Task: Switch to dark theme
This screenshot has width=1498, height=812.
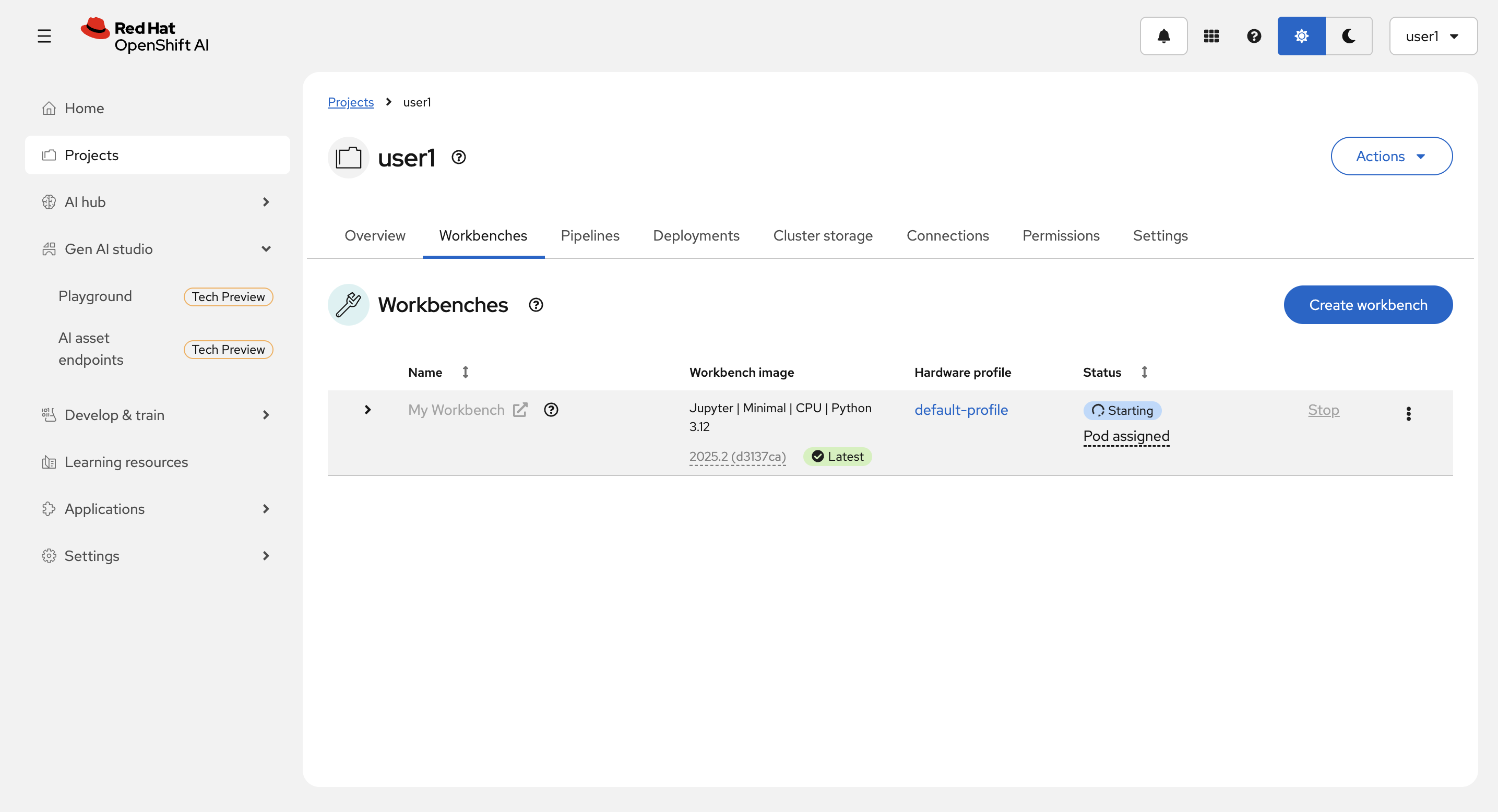Action: pos(1349,36)
